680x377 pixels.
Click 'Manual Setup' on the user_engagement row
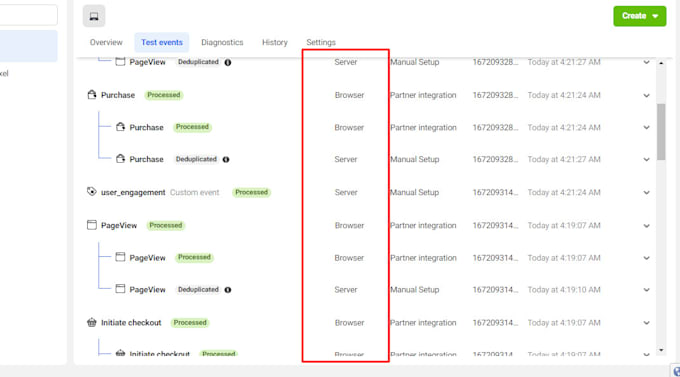[x=415, y=192]
